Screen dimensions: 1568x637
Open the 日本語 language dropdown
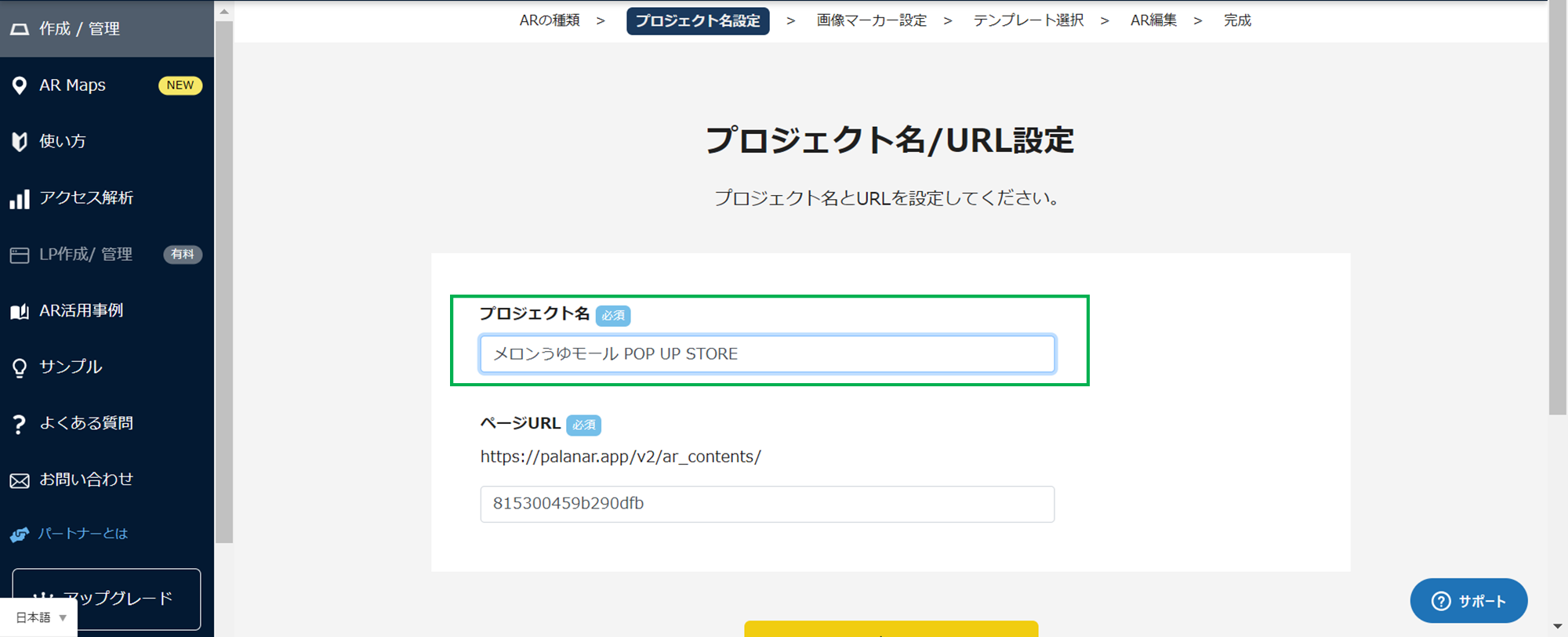(39, 617)
